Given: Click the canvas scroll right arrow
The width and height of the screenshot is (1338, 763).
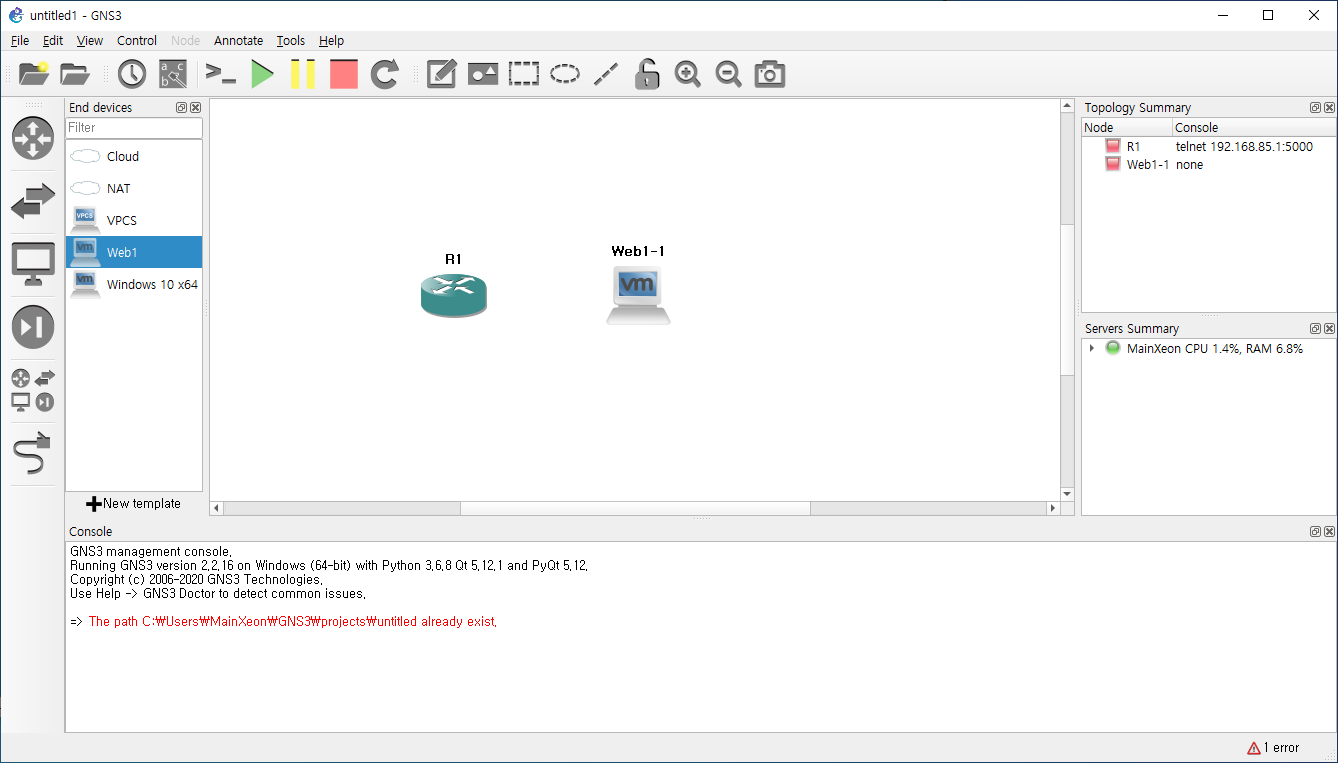Looking at the screenshot, I should [x=1052, y=508].
